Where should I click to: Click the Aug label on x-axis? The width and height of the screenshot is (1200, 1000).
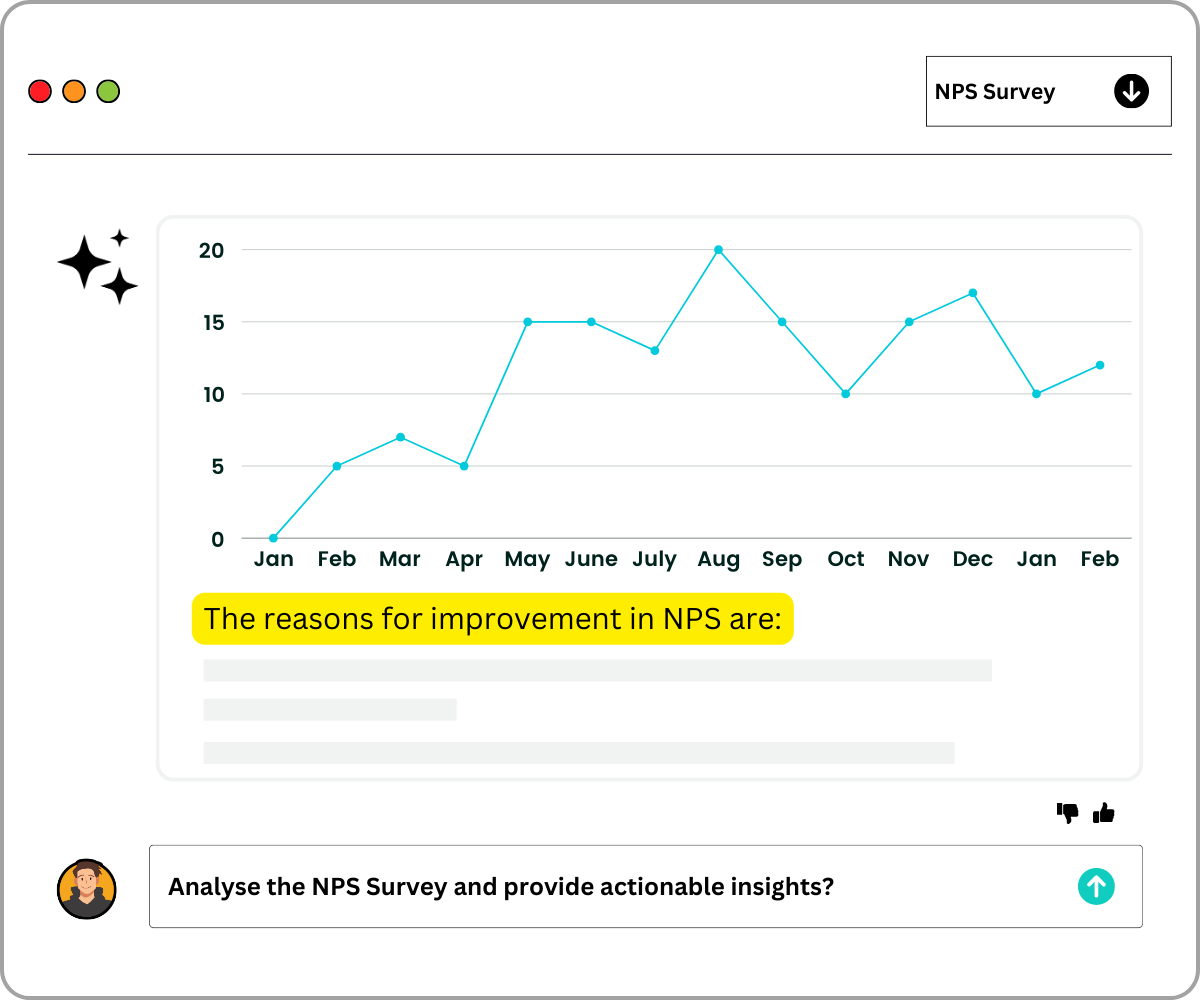pos(718,560)
